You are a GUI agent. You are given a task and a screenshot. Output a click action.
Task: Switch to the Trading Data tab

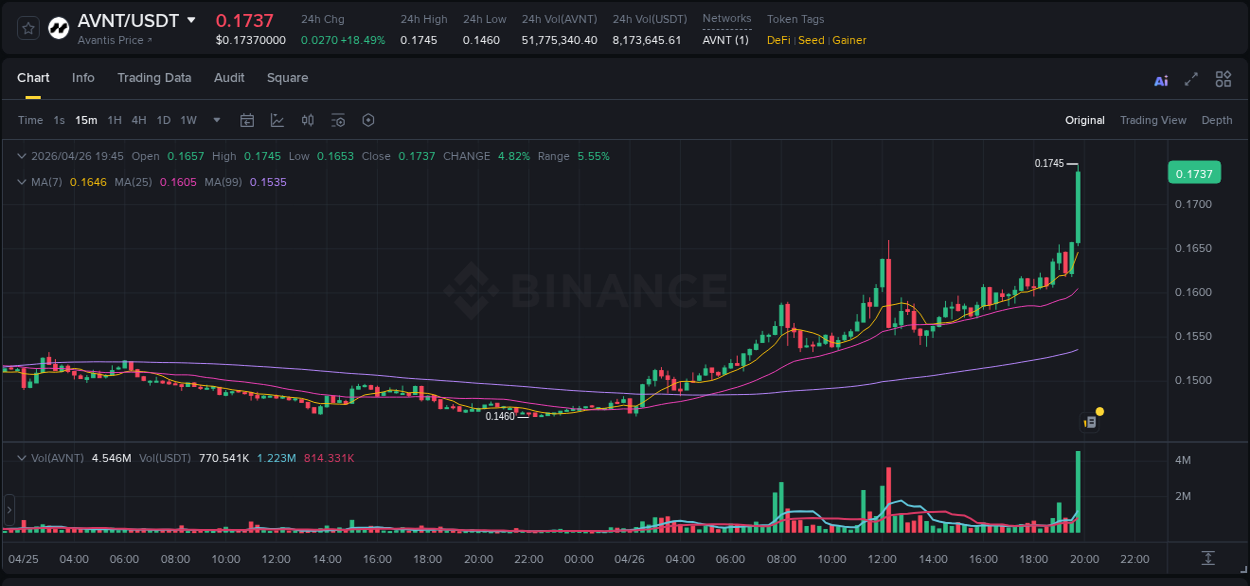[x=154, y=78]
